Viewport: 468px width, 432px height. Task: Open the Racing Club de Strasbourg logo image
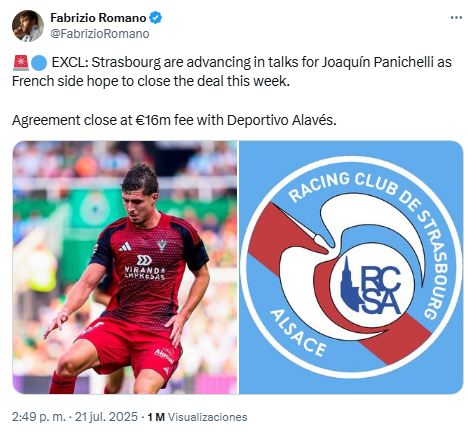coord(351,267)
